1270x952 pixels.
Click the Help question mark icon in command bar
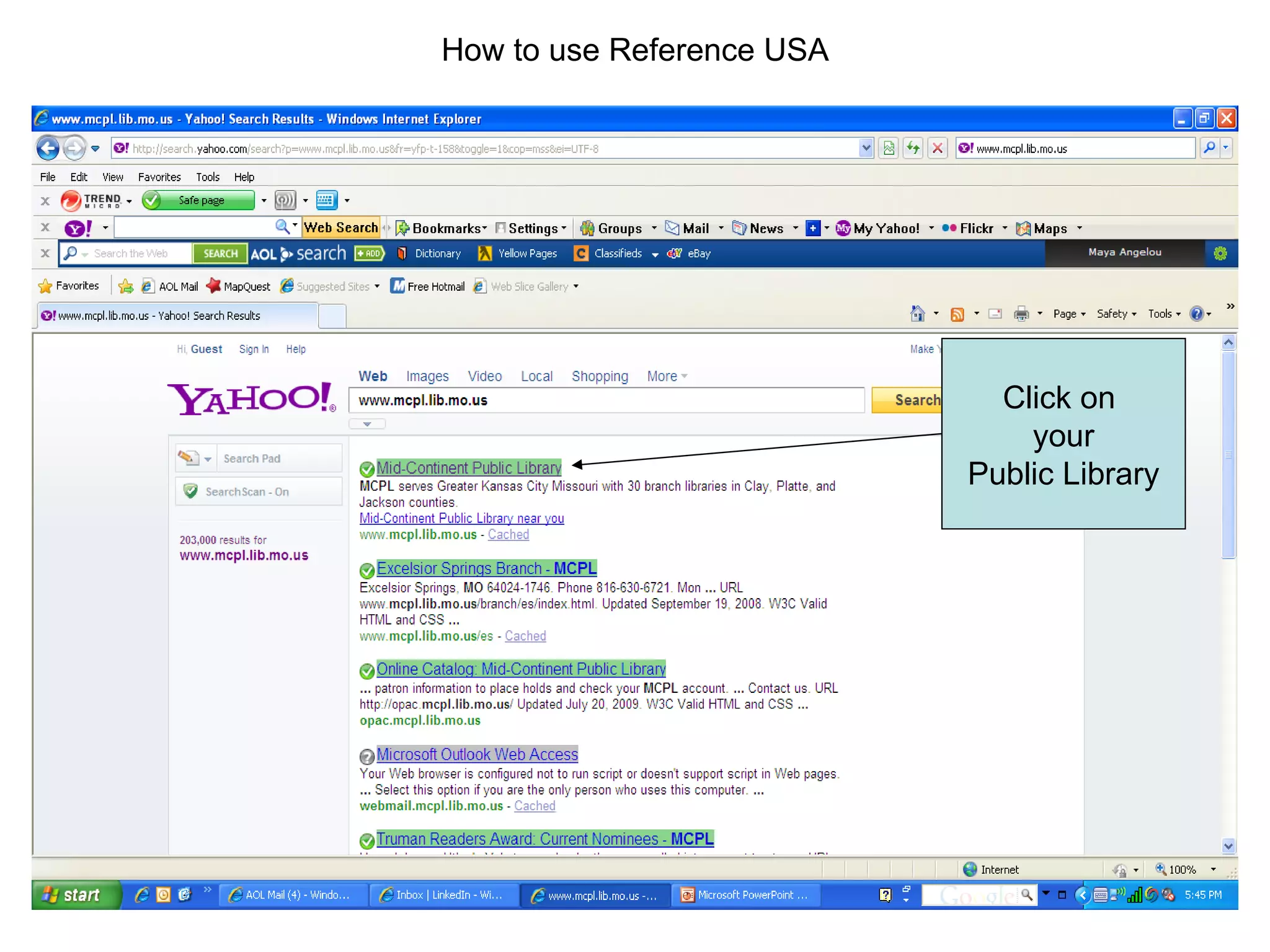coord(1197,314)
